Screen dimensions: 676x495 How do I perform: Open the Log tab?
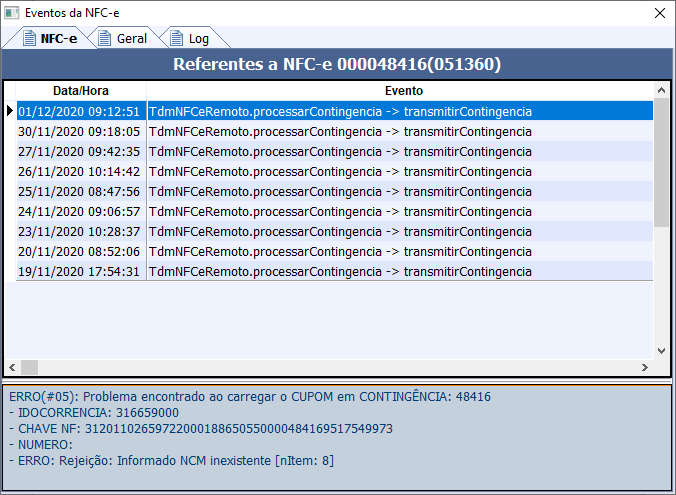pyautogui.click(x=199, y=39)
